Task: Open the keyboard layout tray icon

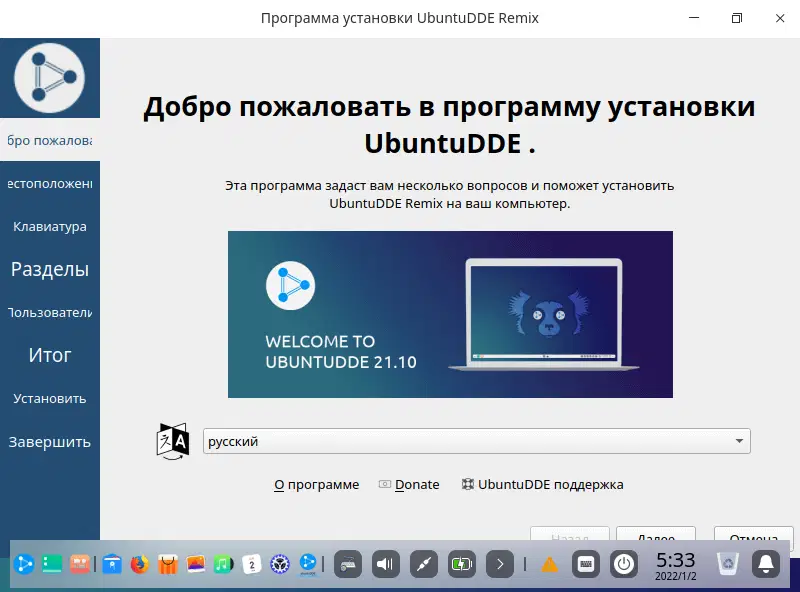Action: 348,564
